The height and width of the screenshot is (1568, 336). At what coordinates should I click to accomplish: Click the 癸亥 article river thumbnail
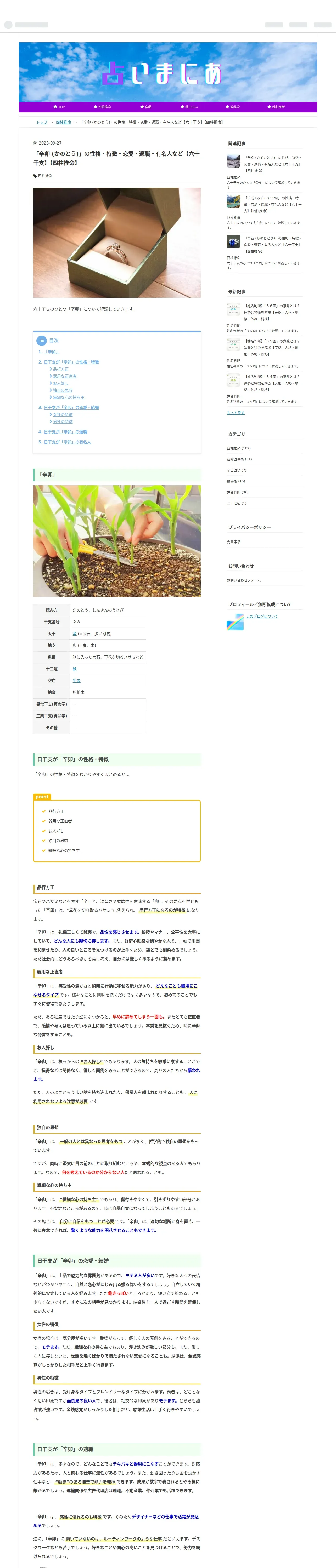tap(234, 161)
